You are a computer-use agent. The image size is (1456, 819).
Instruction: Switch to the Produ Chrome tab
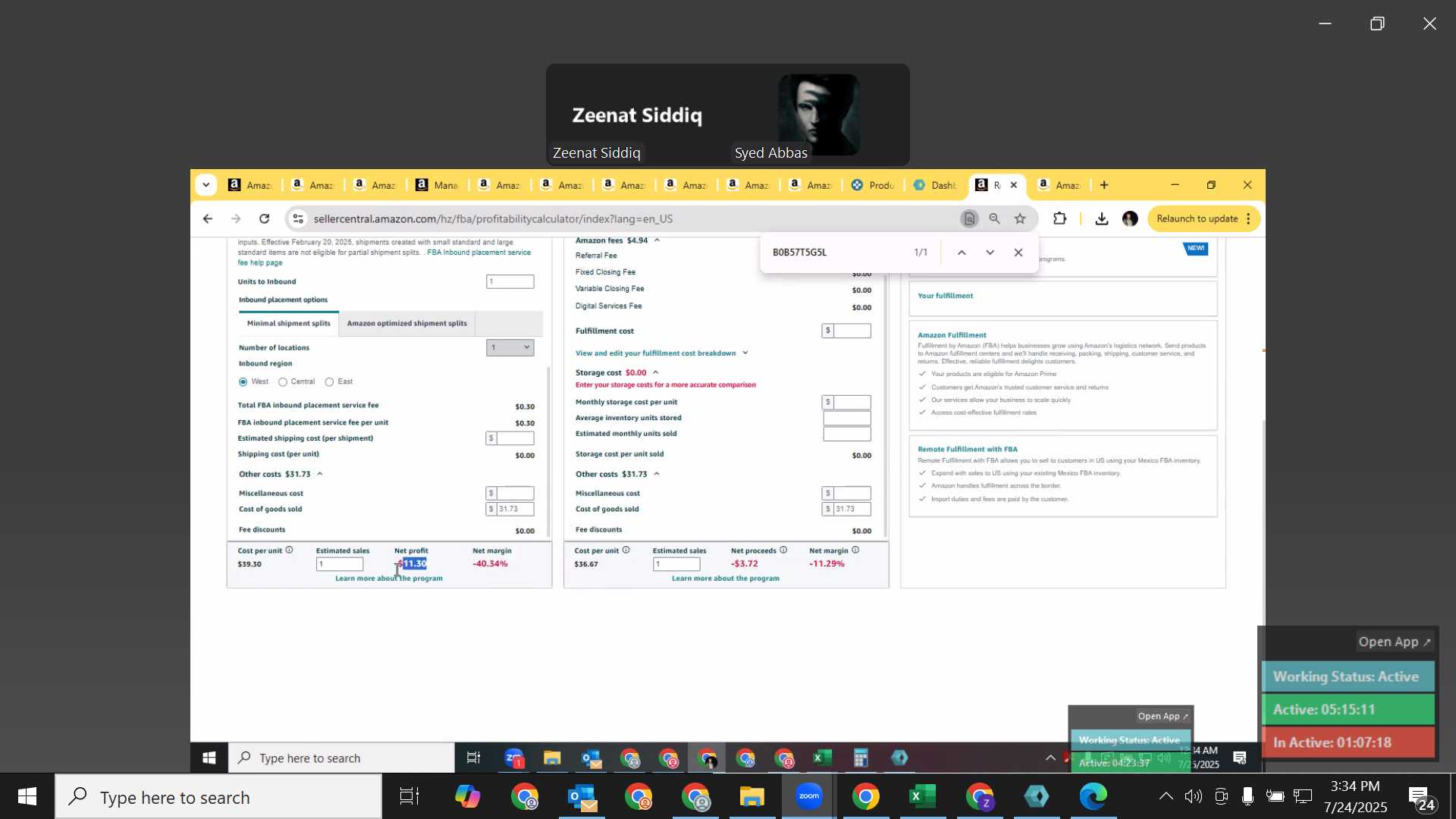(873, 185)
